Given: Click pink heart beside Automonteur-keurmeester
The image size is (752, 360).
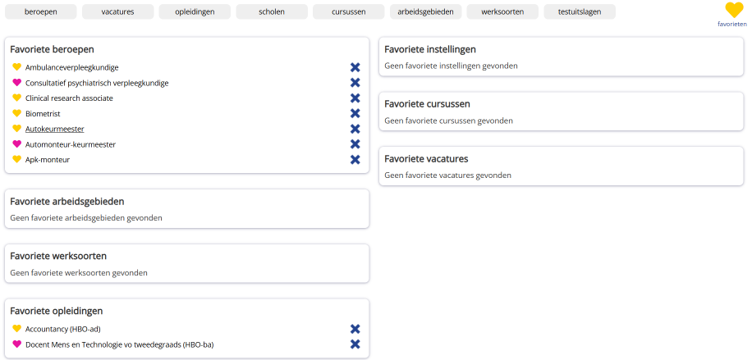Looking at the screenshot, I should point(17,144).
